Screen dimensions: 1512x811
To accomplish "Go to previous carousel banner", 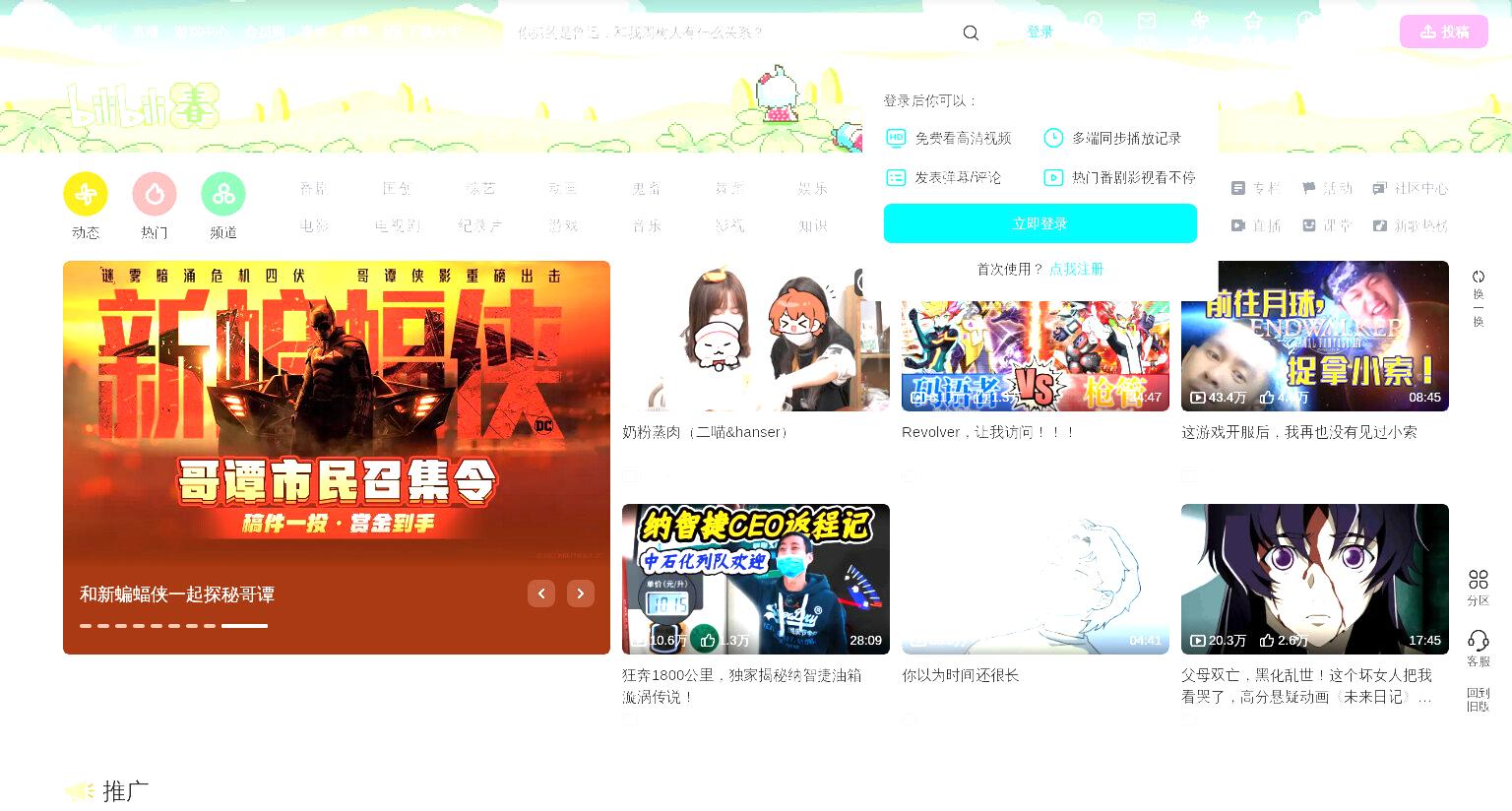I will 541,593.
